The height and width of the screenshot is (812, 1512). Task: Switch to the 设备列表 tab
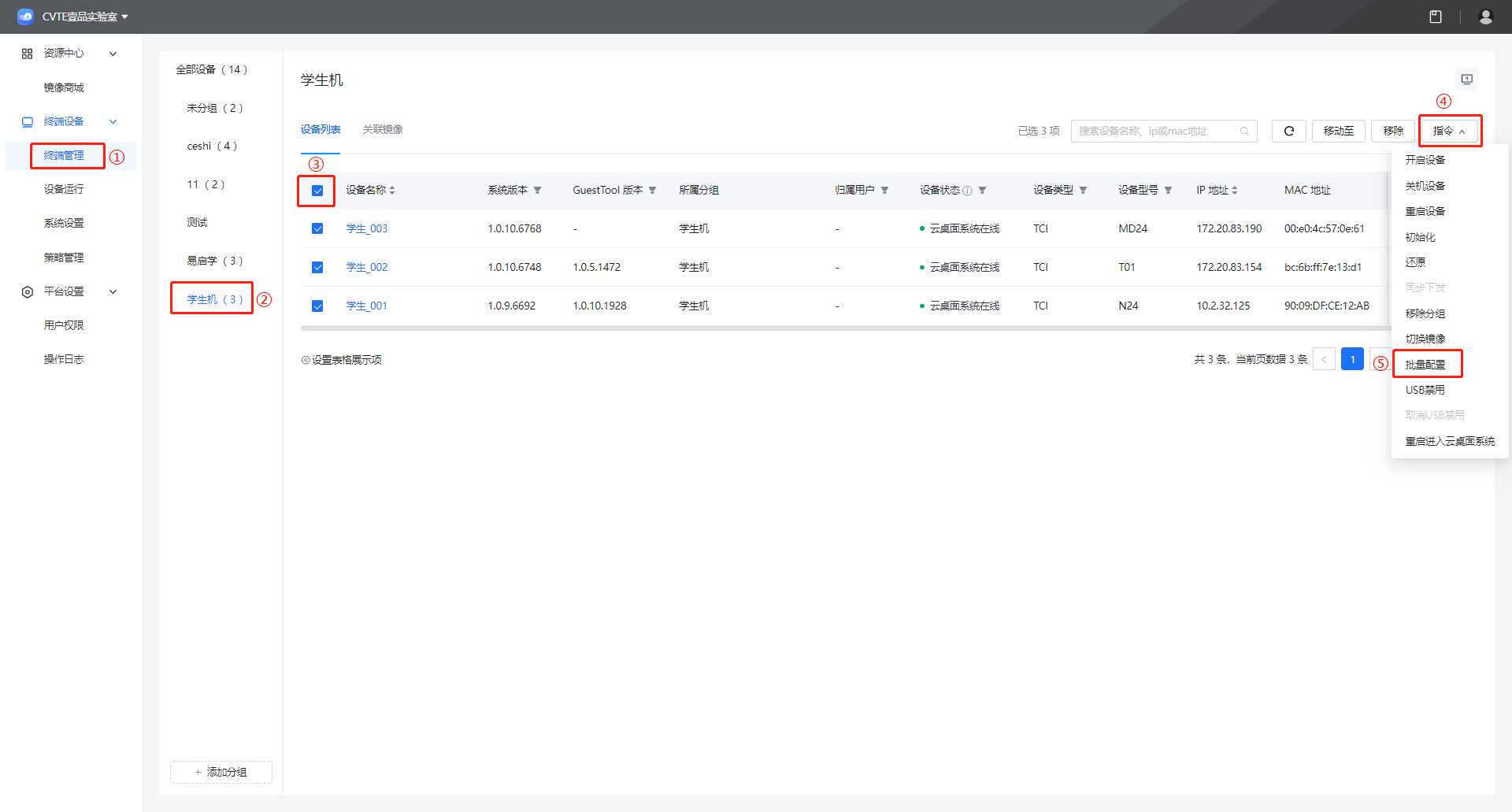[321, 129]
